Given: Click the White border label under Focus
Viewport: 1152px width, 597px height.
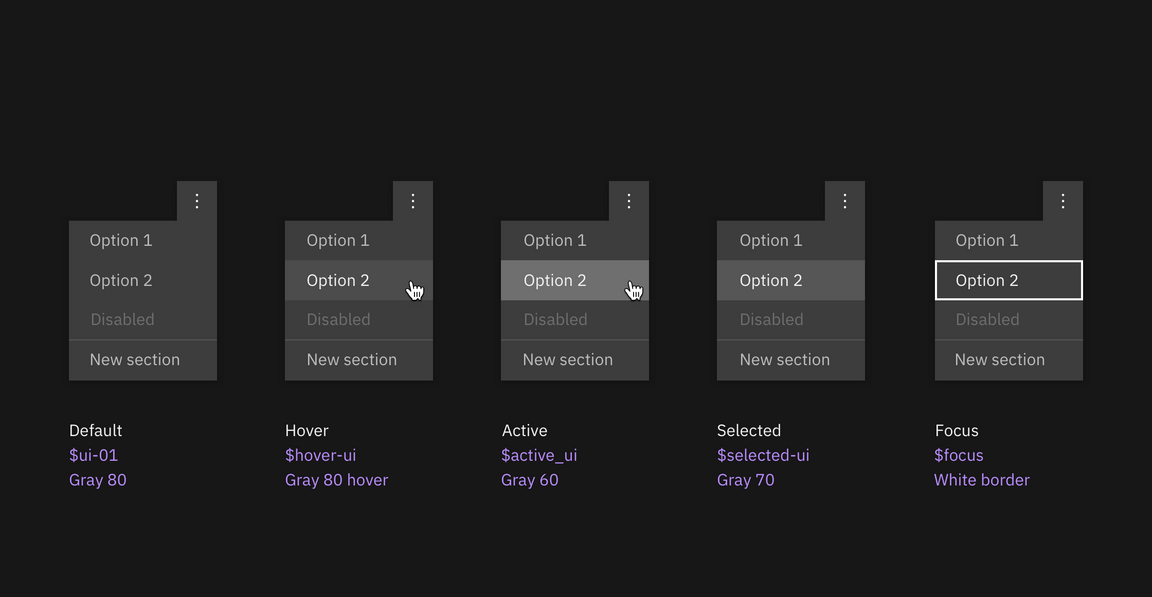Looking at the screenshot, I should [982, 480].
